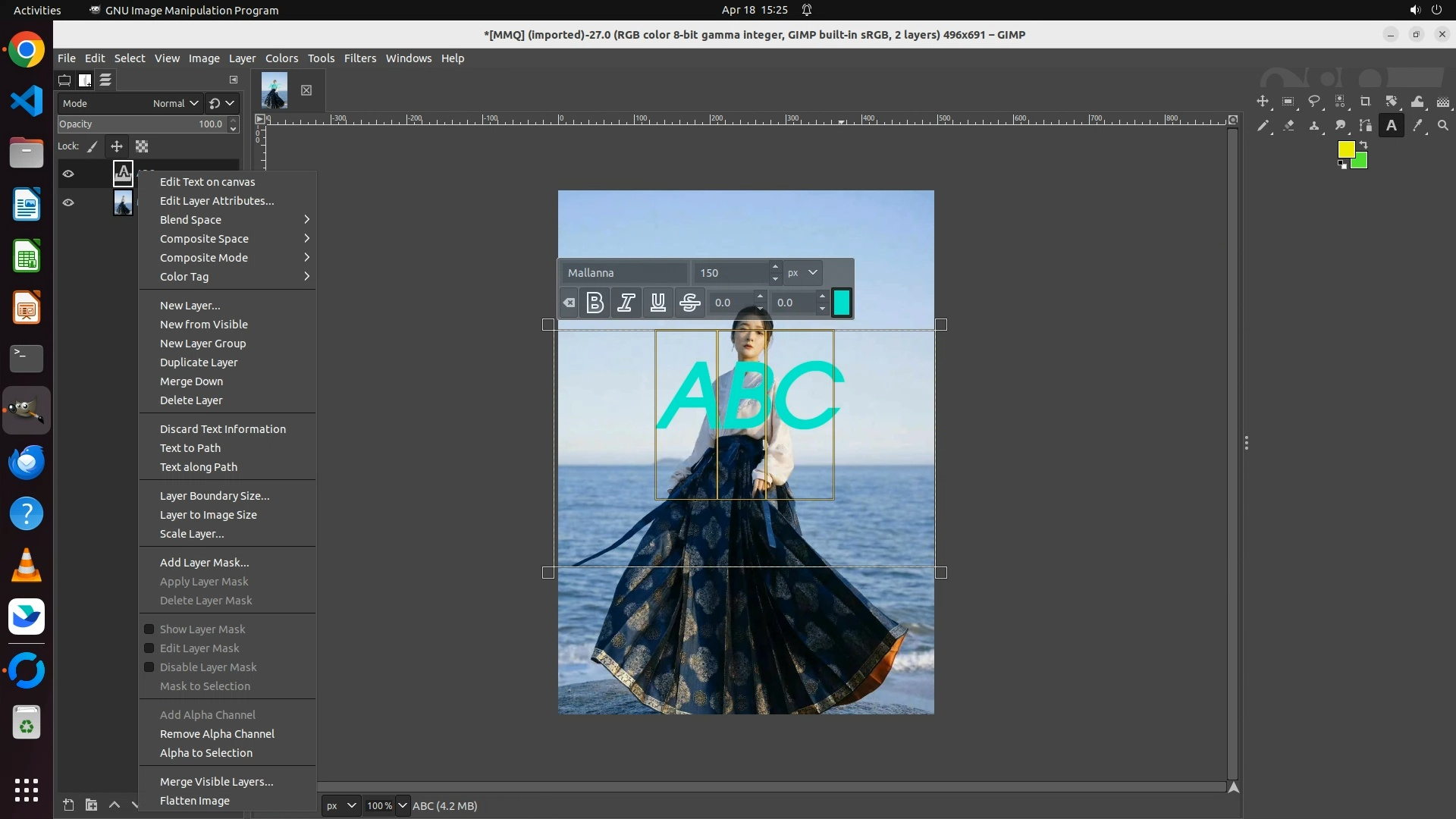
Task: Choose Duplicate Layer from context menu
Action: pos(199,362)
